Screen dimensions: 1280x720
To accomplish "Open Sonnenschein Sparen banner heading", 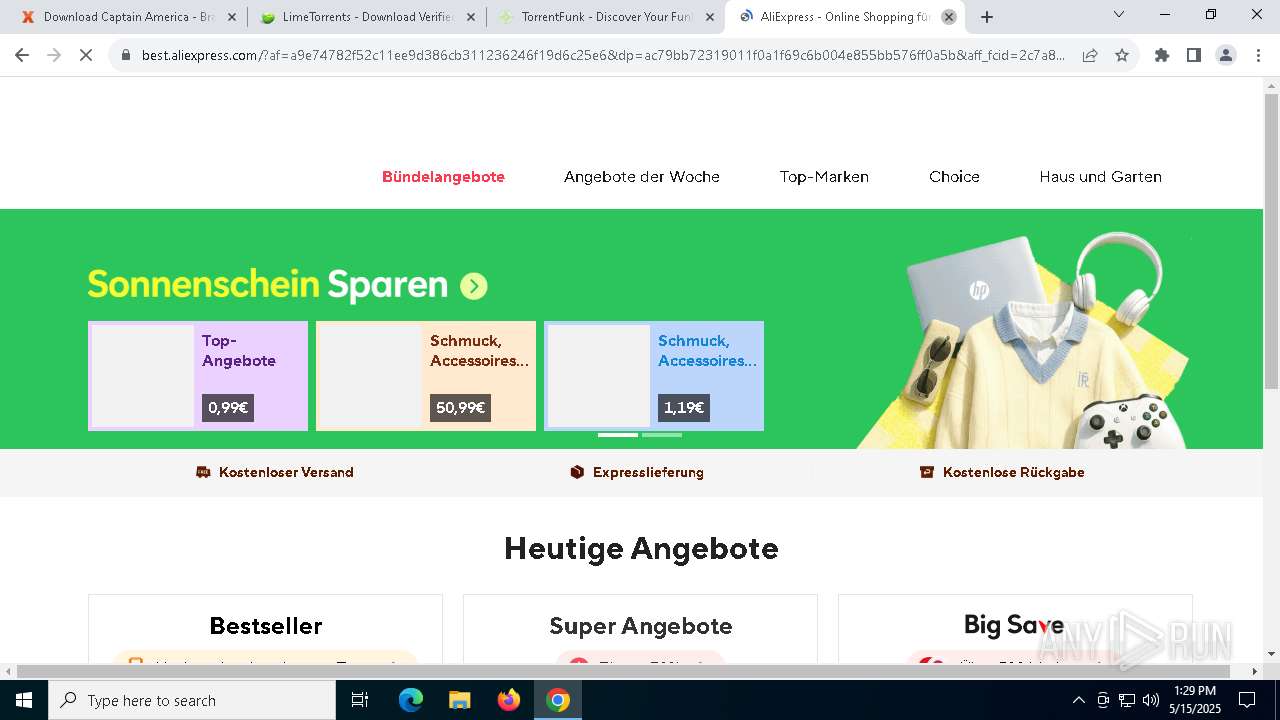I will pyautogui.click(x=268, y=285).
